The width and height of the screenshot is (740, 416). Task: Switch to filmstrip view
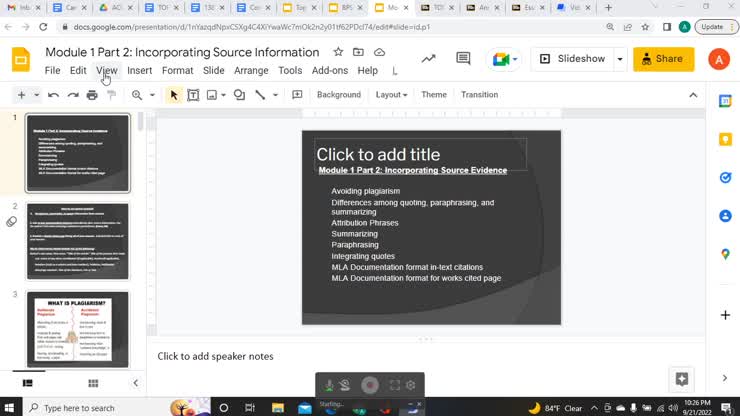tap(28, 383)
